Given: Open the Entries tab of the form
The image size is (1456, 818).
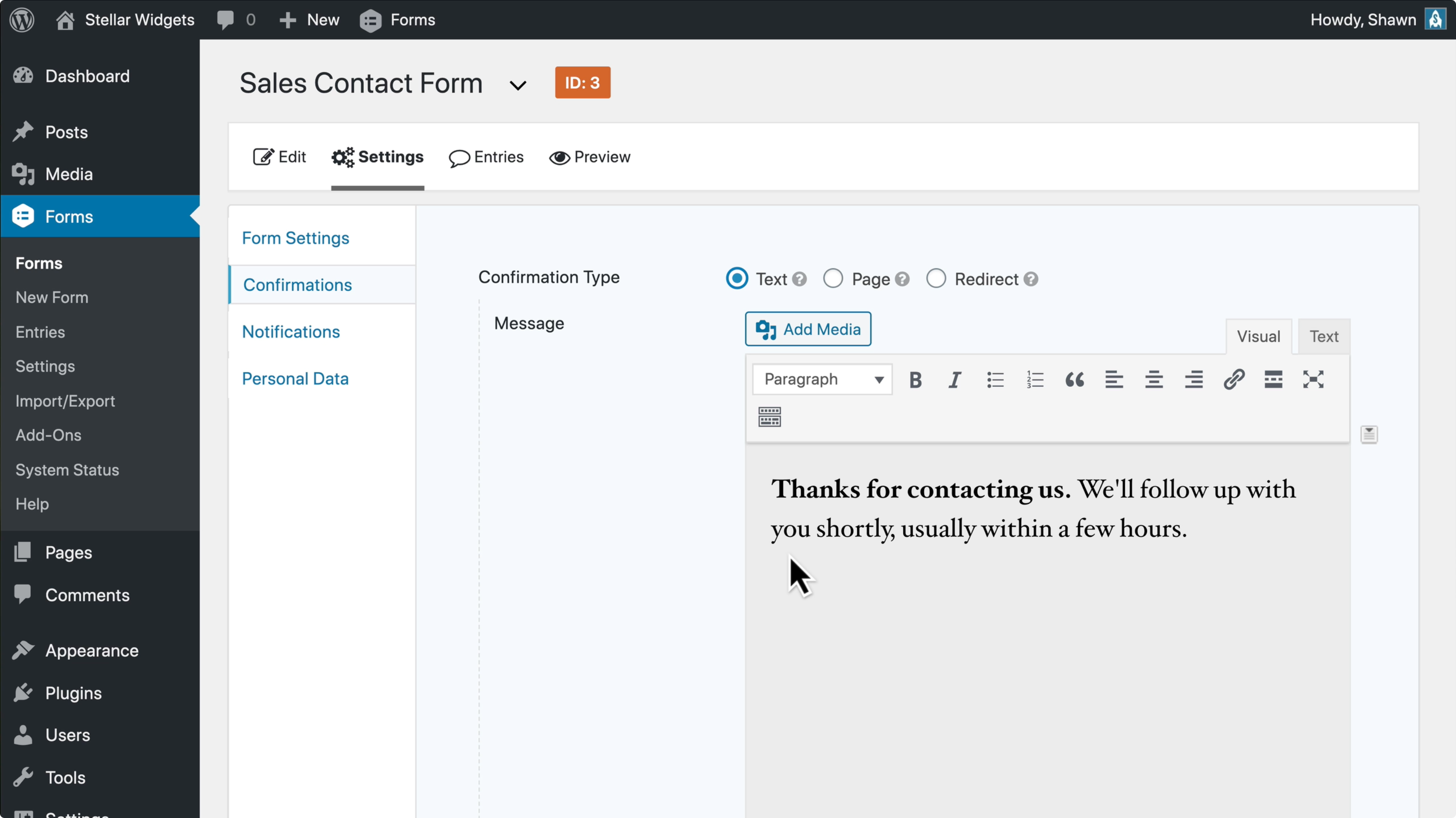Looking at the screenshot, I should [x=486, y=157].
